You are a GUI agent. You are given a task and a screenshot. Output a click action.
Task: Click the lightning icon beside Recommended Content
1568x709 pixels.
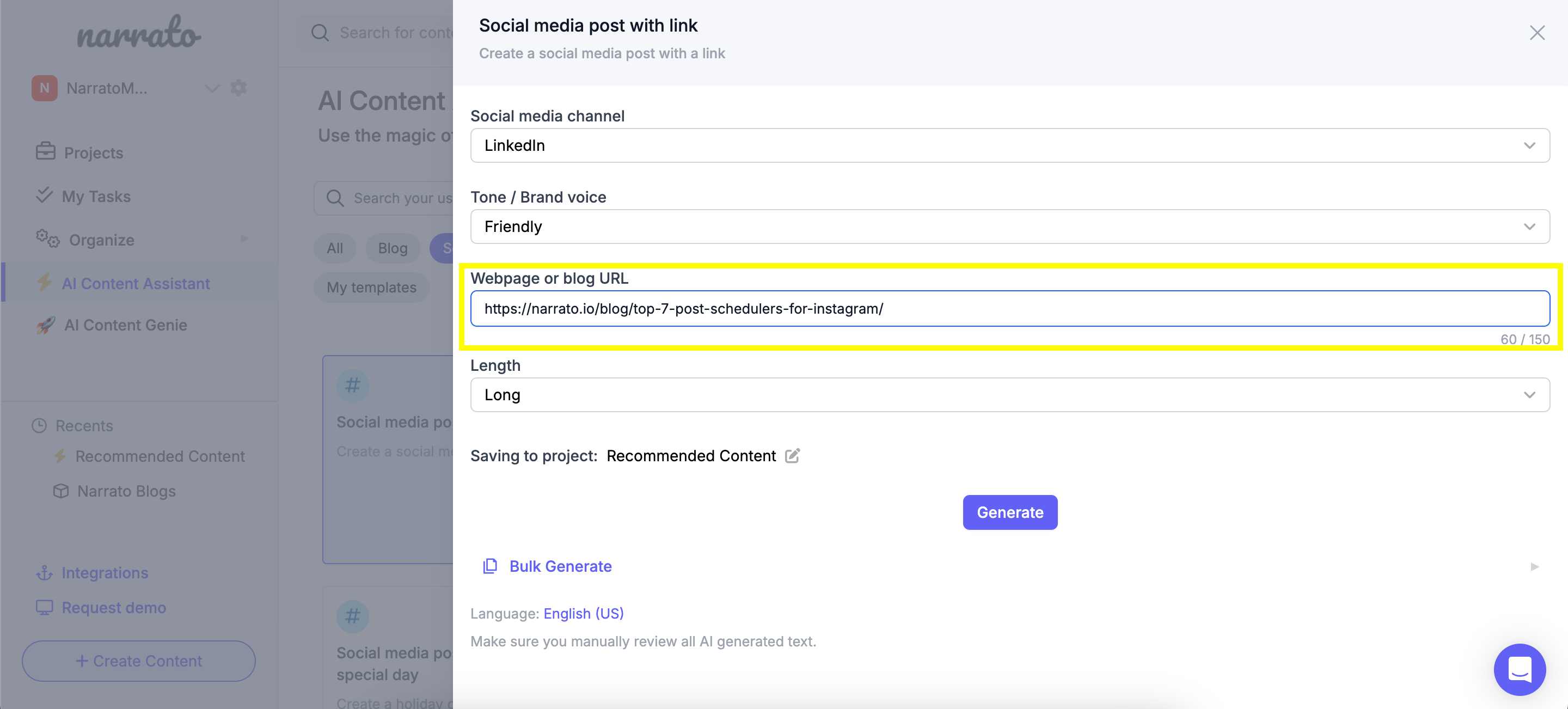coord(60,455)
